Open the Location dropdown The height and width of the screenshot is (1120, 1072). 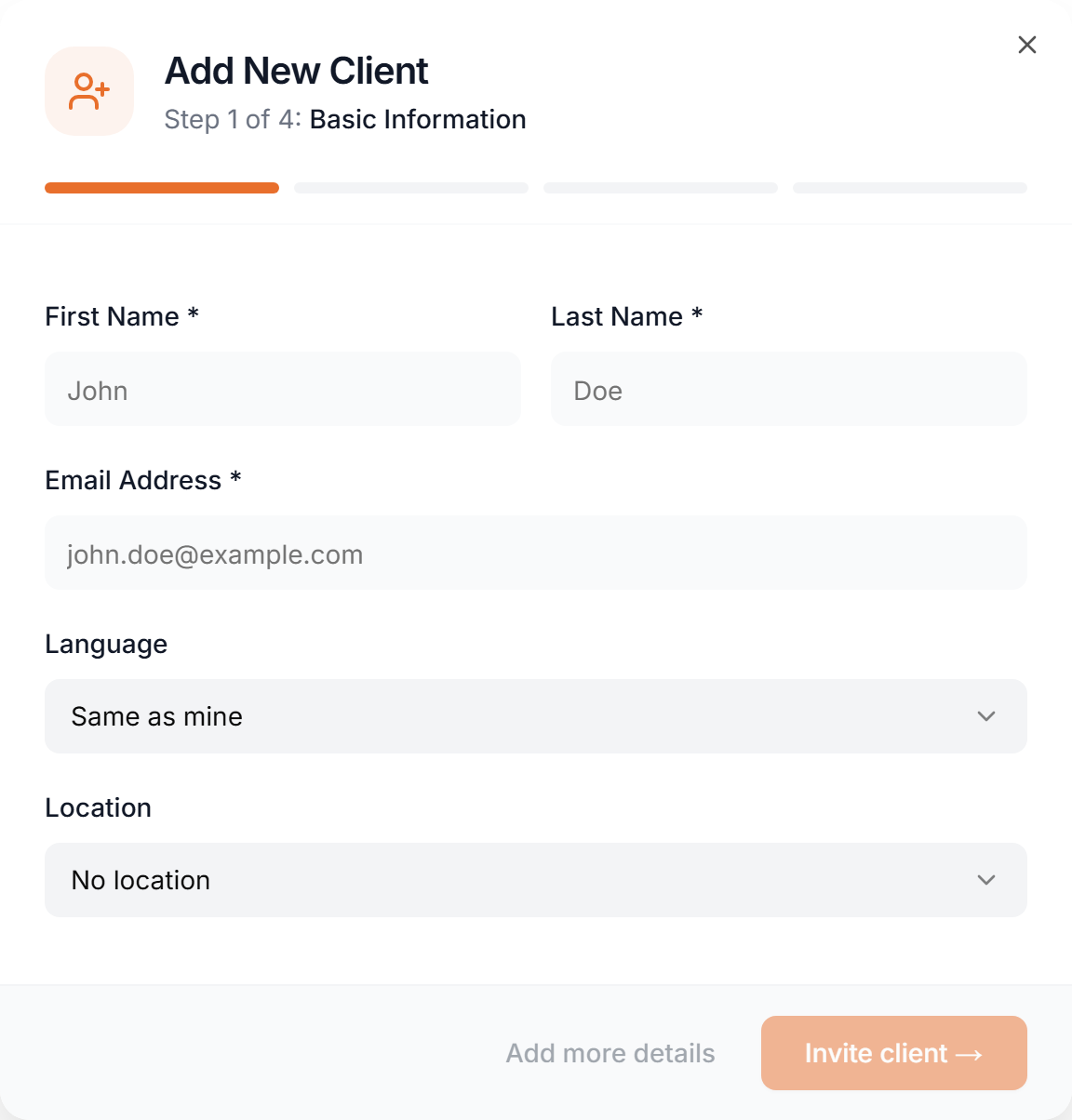click(x=536, y=880)
